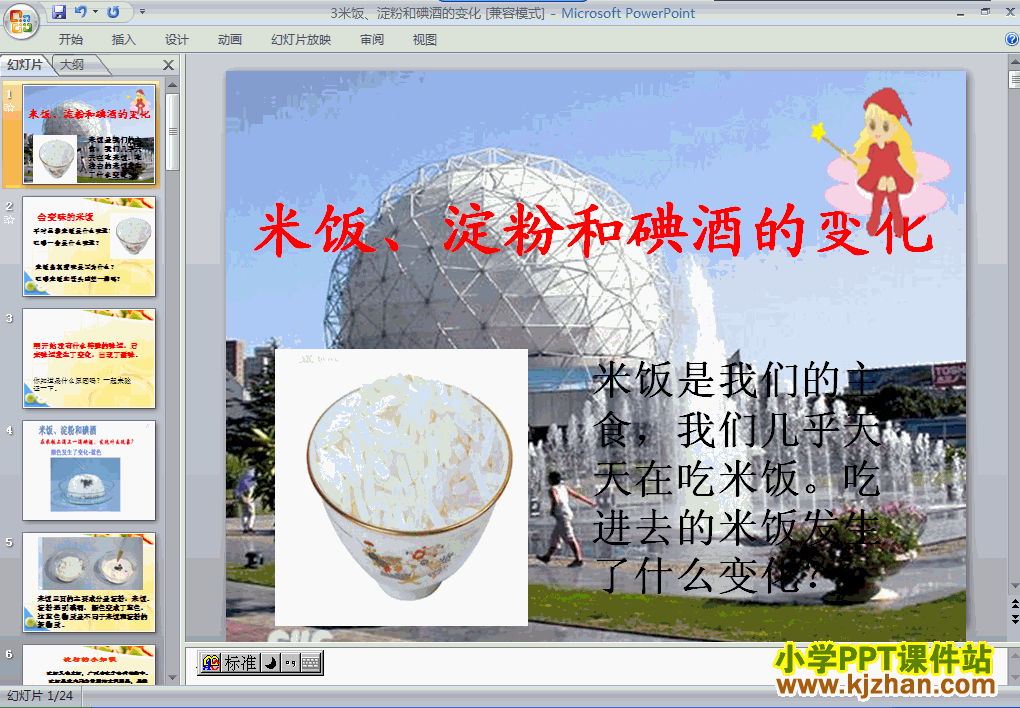Screen dimensions: 1020x708
Task: Click the body text 米饭是我们的主食
Action: click(736, 476)
